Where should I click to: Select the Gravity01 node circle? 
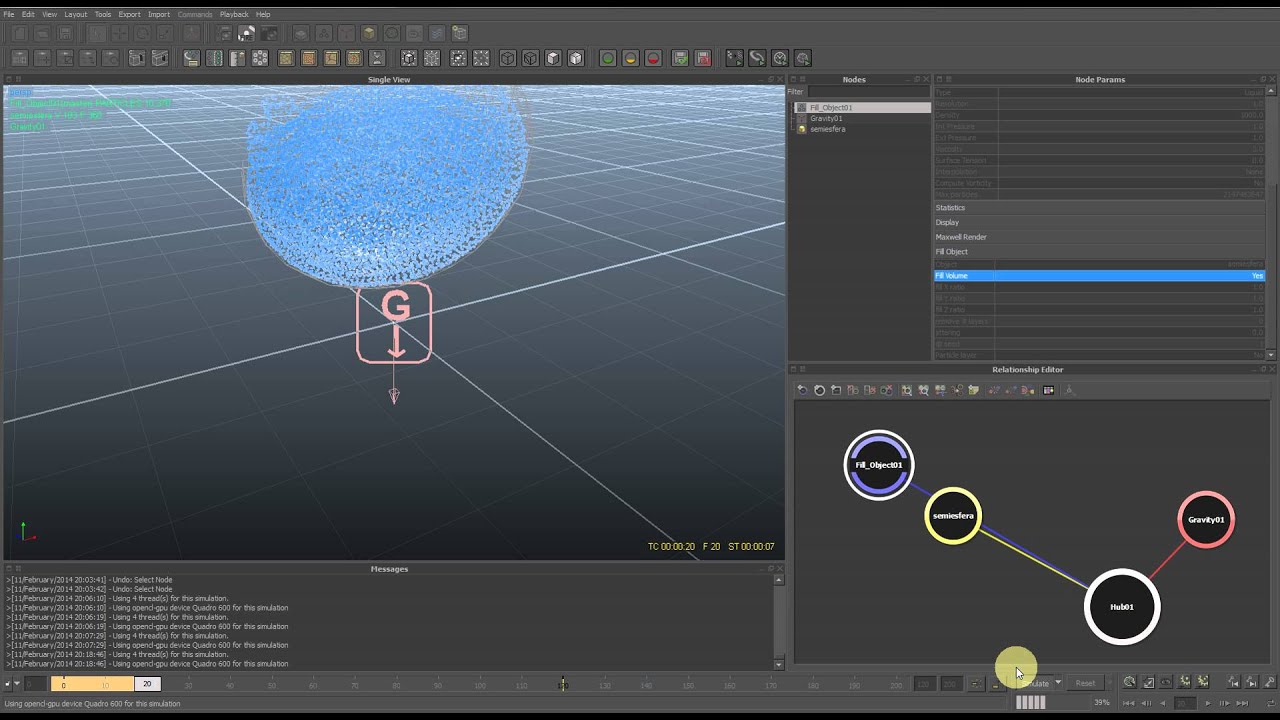1206,520
